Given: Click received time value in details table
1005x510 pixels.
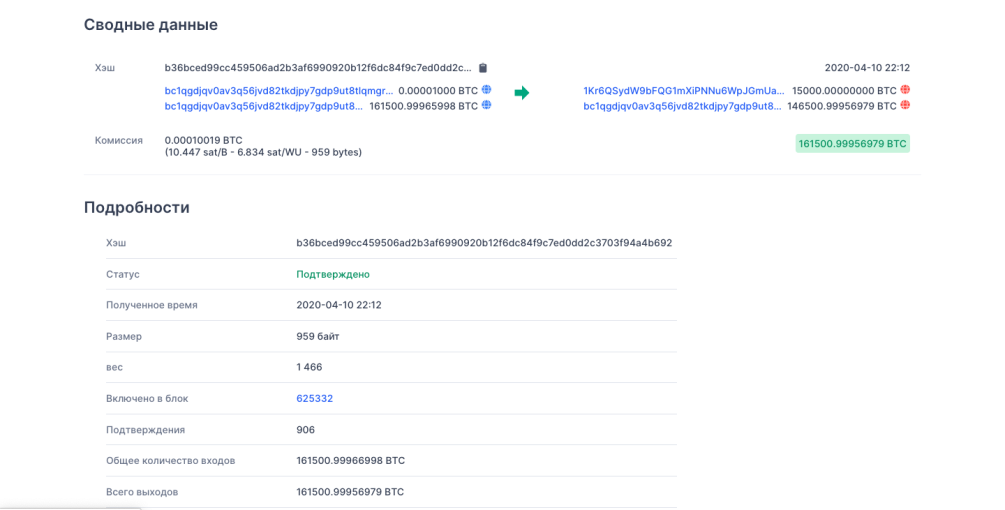Looking at the screenshot, I should click(x=338, y=305).
